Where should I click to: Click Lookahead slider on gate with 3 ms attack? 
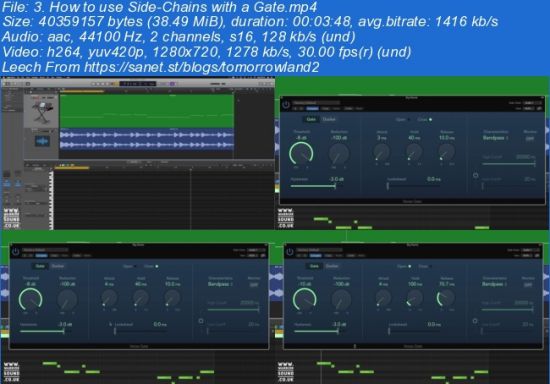click(413, 186)
